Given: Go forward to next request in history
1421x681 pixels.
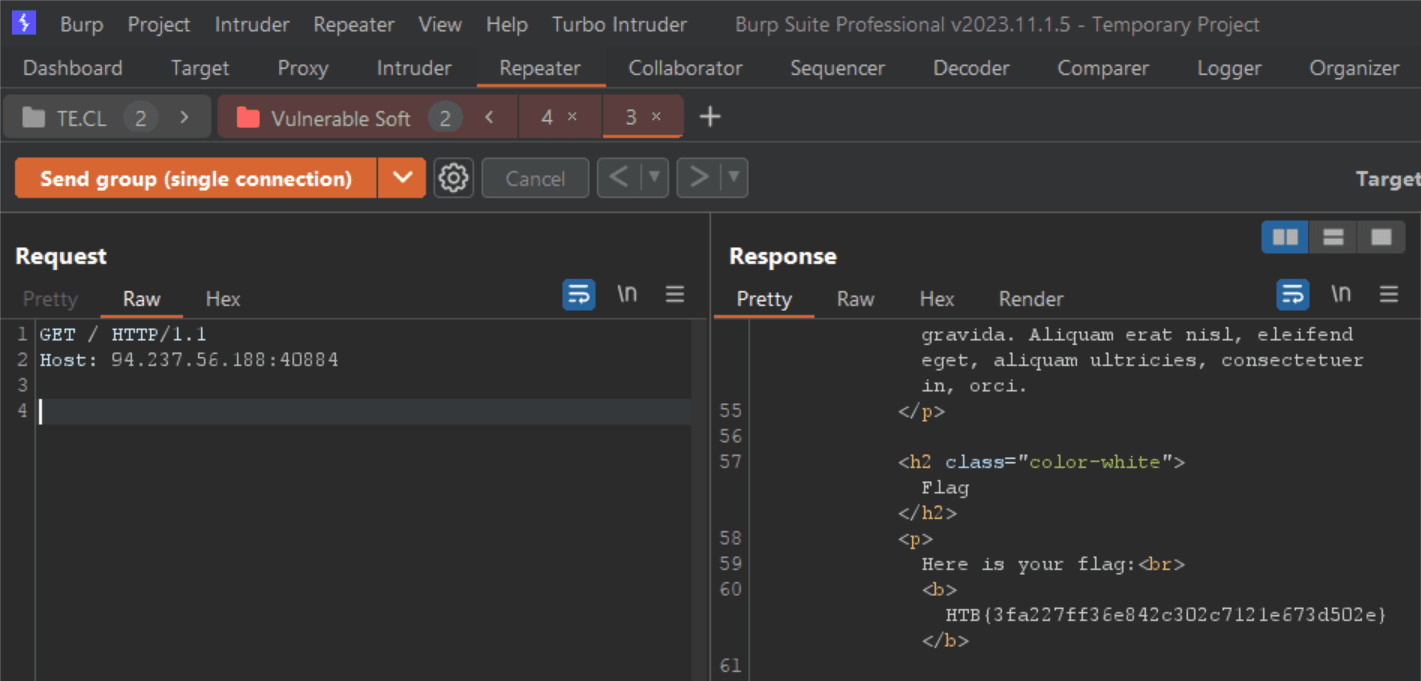Looking at the screenshot, I should point(699,178).
